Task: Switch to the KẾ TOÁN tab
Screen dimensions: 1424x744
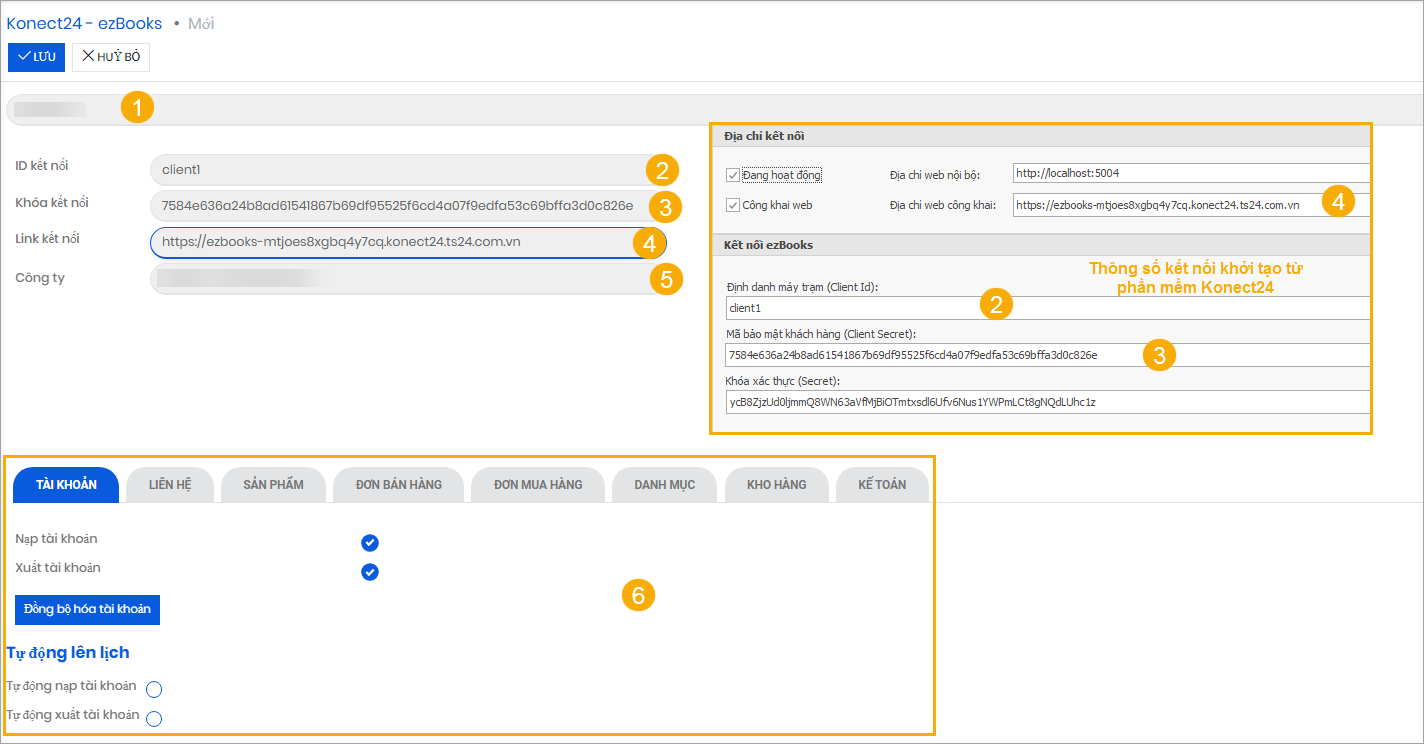Action: (882, 485)
